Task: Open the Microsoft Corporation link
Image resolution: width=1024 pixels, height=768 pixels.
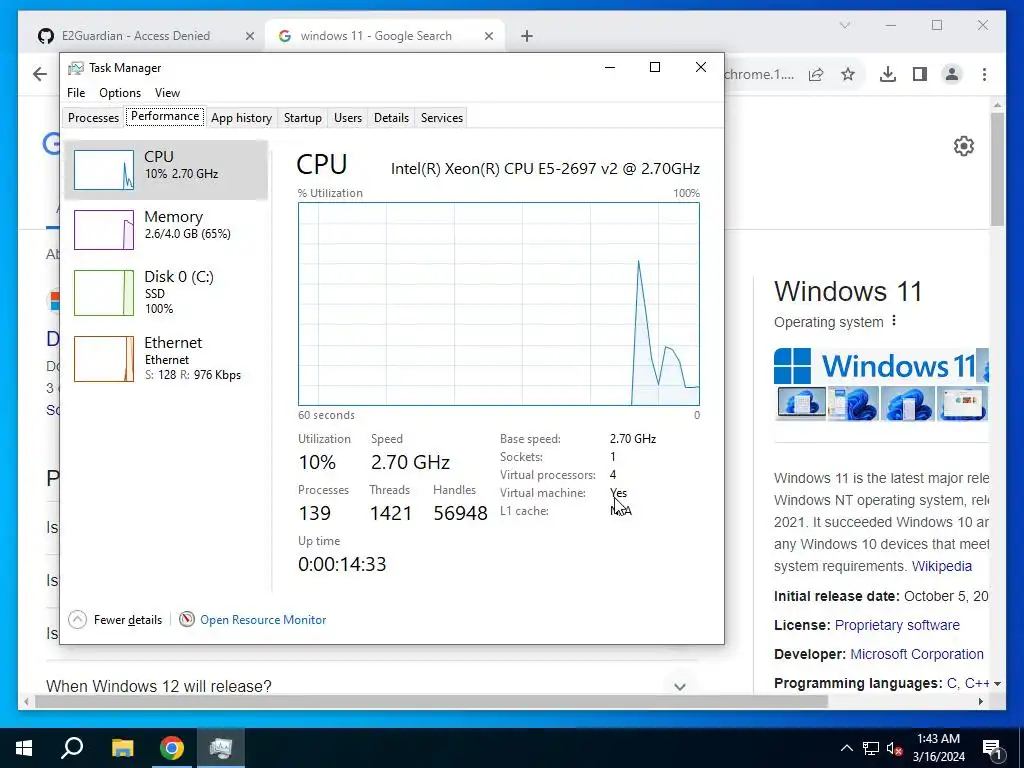Action: (917, 654)
